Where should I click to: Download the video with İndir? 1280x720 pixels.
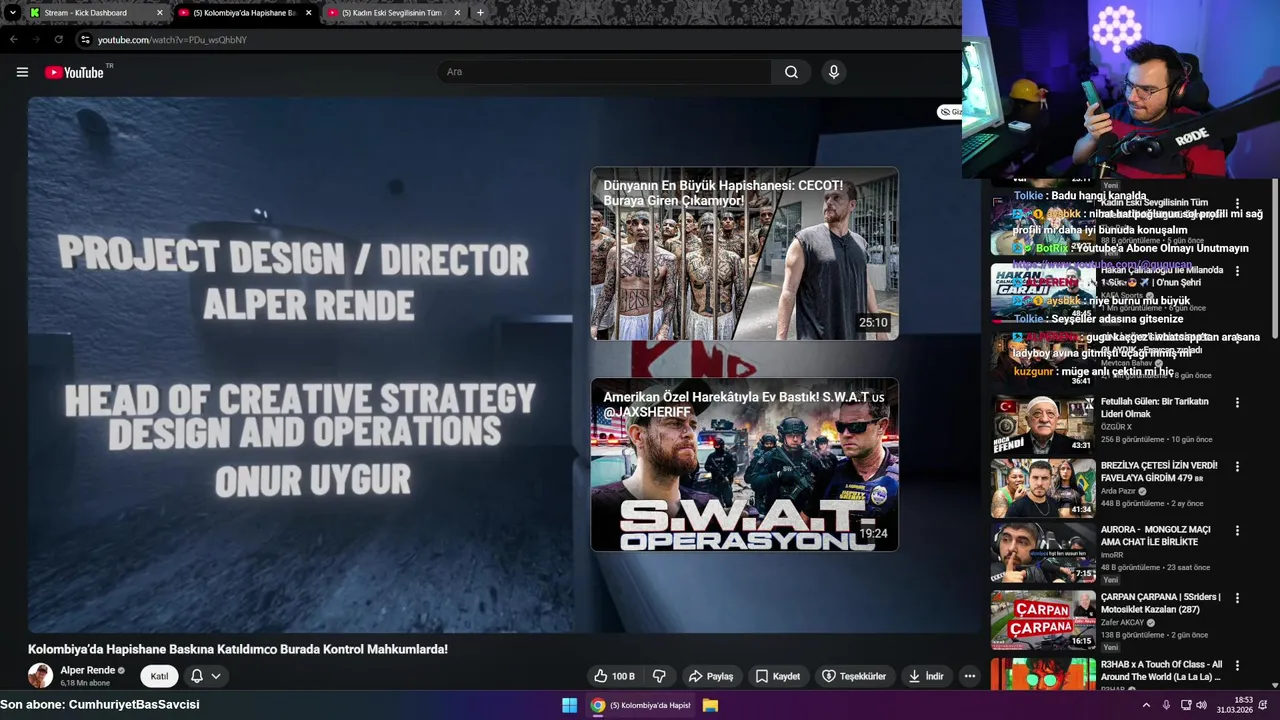pos(926,676)
